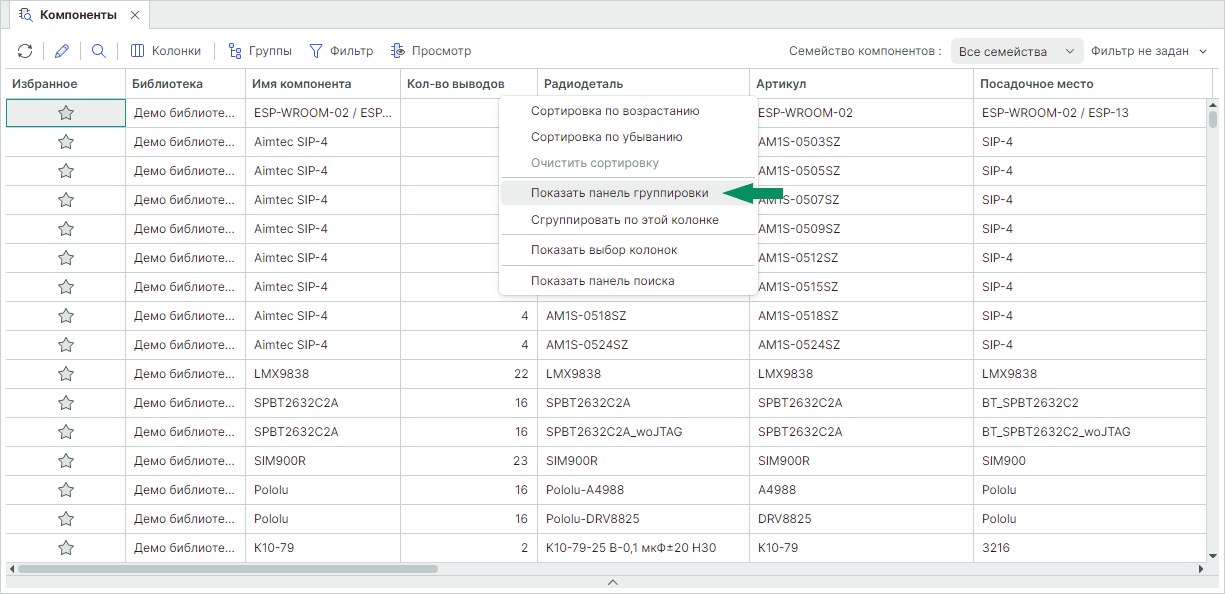
Task: Toggle favorite star for SPBT2632C2A_woJTAG row
Action: [x=66, y=432]
